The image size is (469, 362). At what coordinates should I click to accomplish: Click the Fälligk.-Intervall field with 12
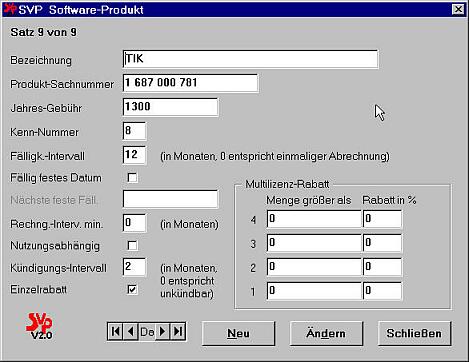tap(134, 155)
